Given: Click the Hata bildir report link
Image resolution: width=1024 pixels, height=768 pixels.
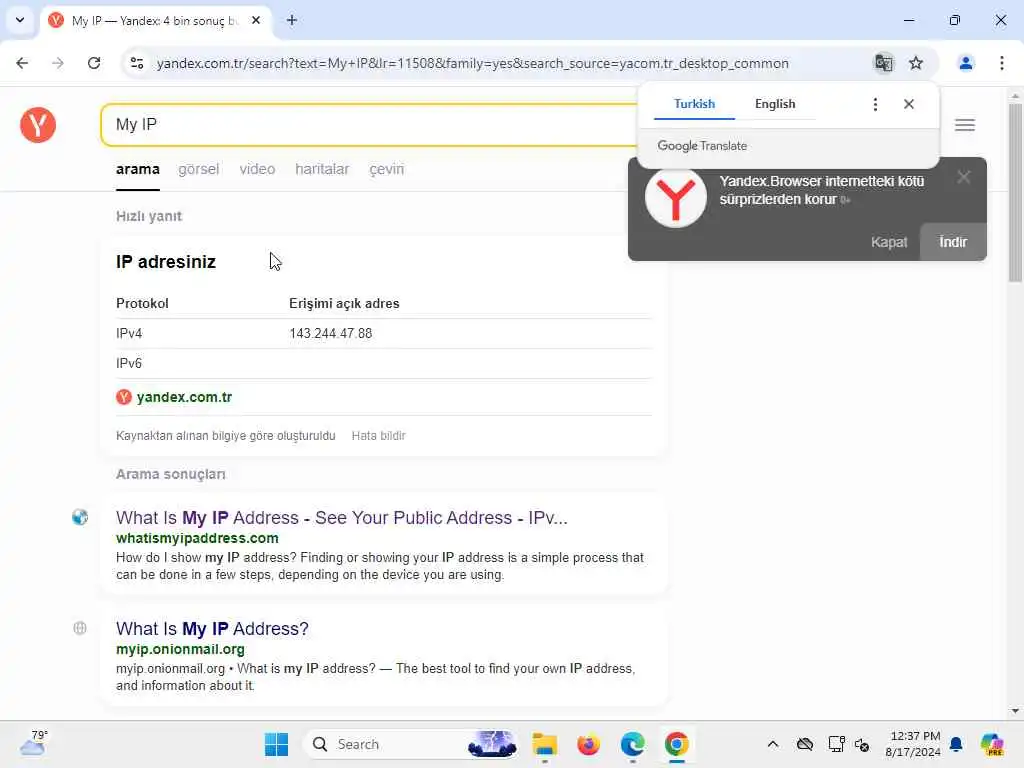Looking at the screenshot, I should click(x=379, y=436).
